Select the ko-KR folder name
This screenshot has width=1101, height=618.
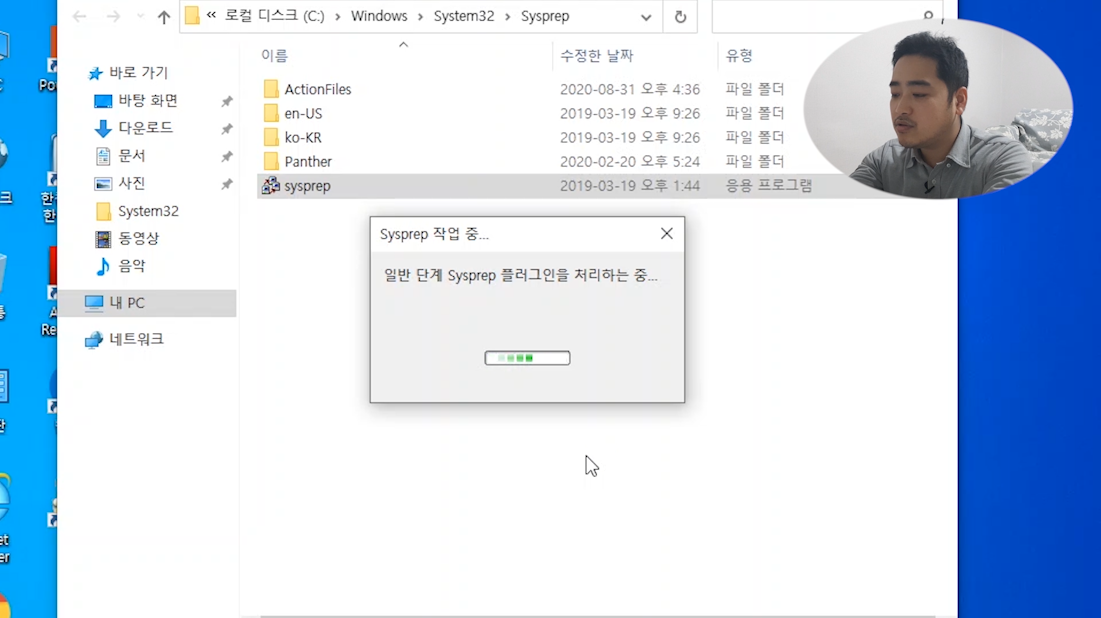(303, 138)
